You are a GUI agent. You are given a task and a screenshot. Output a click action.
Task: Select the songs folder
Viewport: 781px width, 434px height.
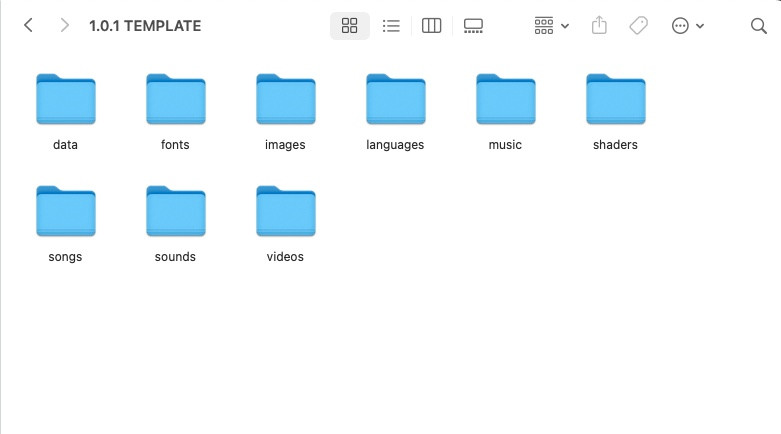click(x=65, y=211)
